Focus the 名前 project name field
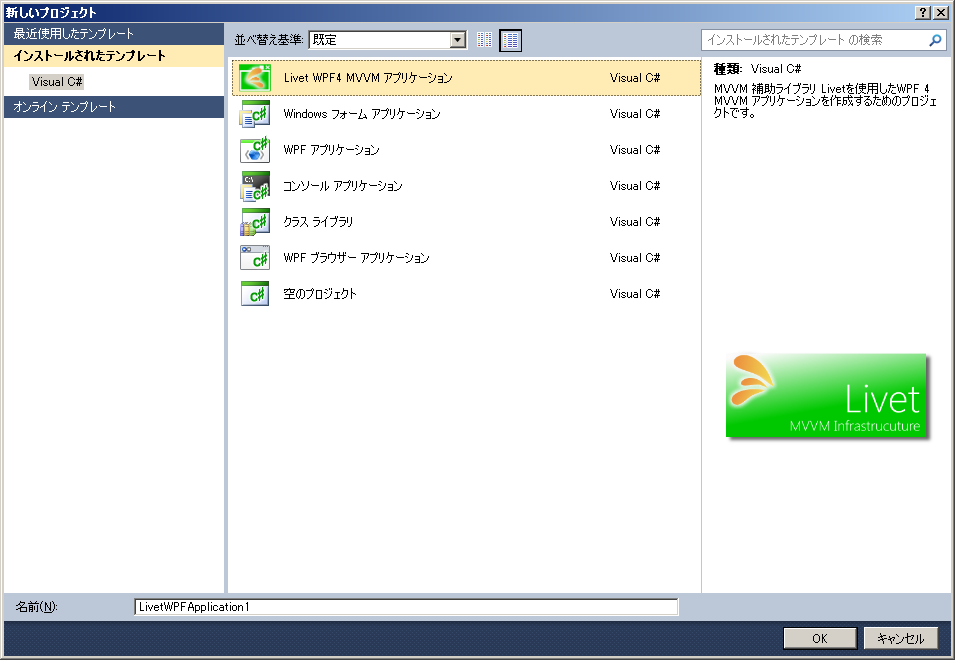 point(406,607)
